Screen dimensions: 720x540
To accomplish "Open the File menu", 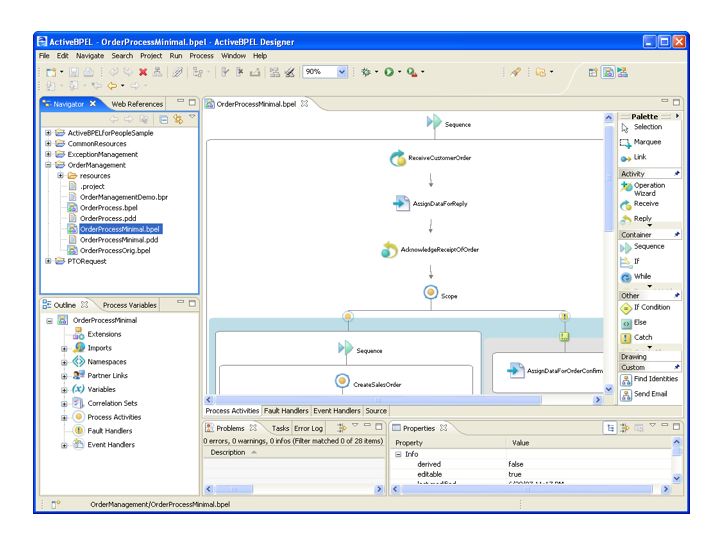I will pyautogui.click(x=44, y=56).
